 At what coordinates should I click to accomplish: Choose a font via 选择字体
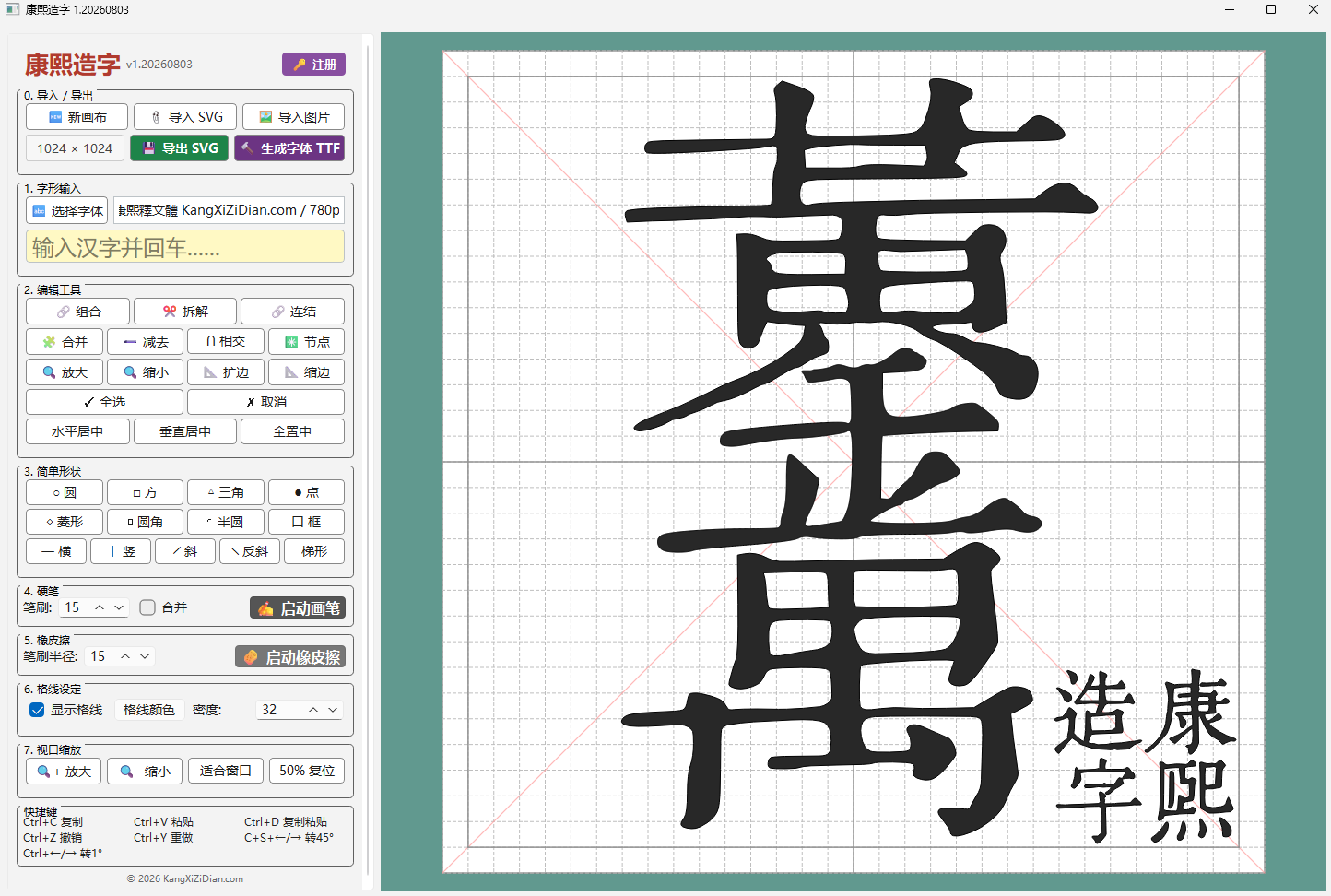pos(66,210)
